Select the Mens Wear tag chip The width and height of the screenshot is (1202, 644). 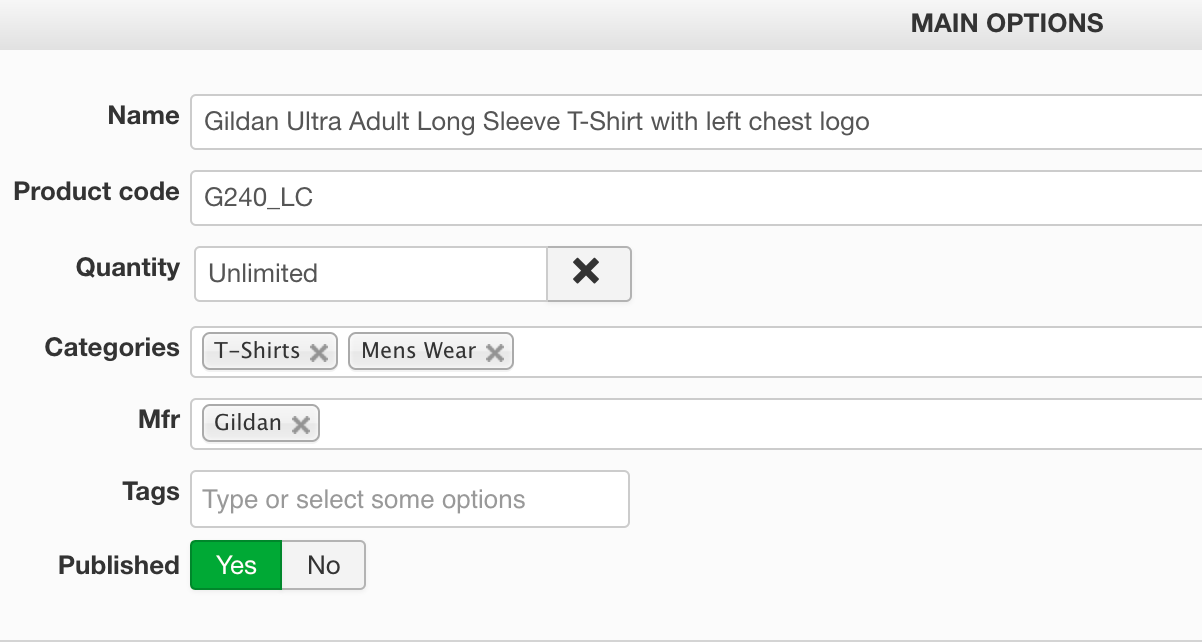pos(418,351)
